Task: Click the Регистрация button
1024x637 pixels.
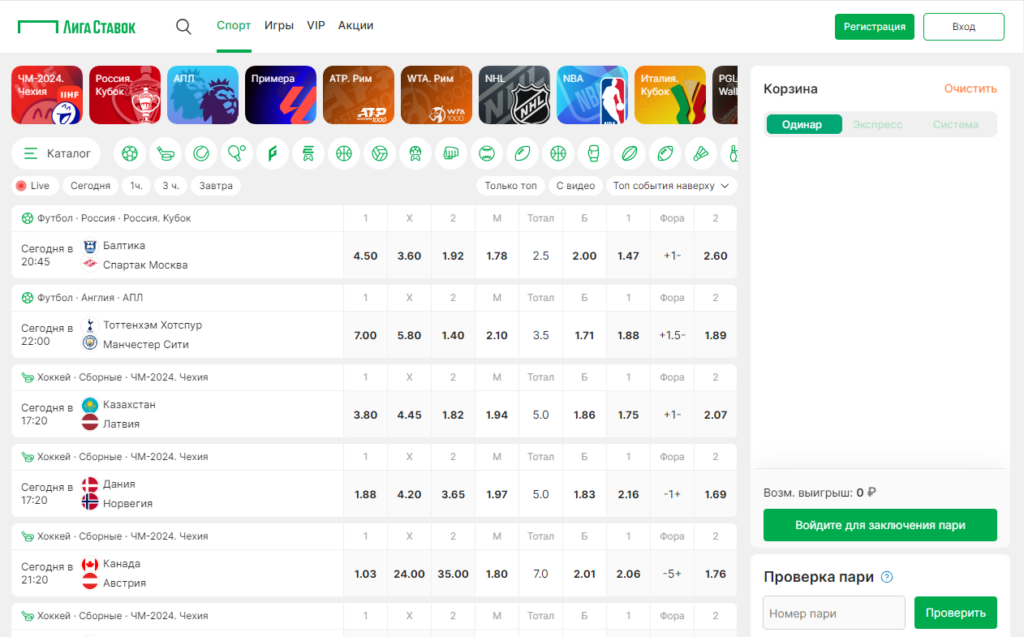Action: (874, 27)
